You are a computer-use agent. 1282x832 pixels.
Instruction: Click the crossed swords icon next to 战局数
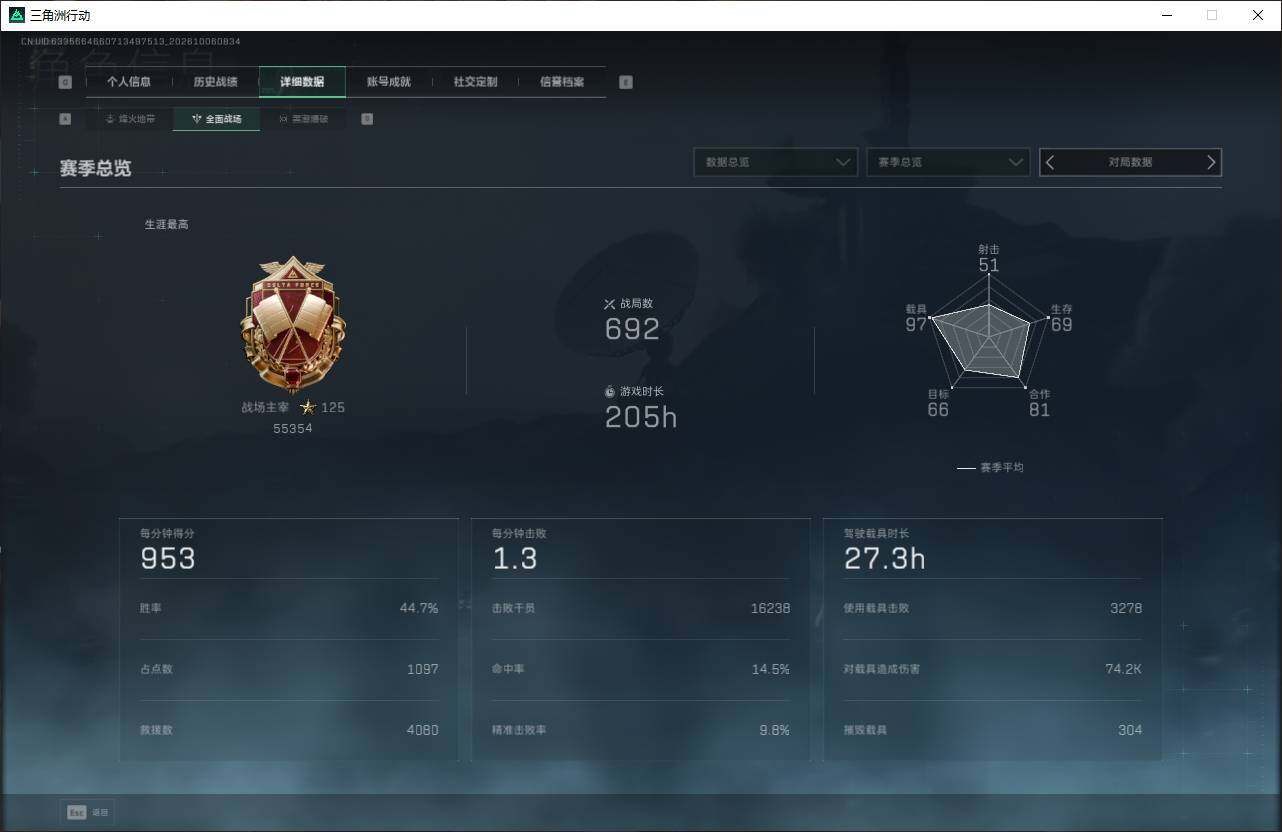610,303
